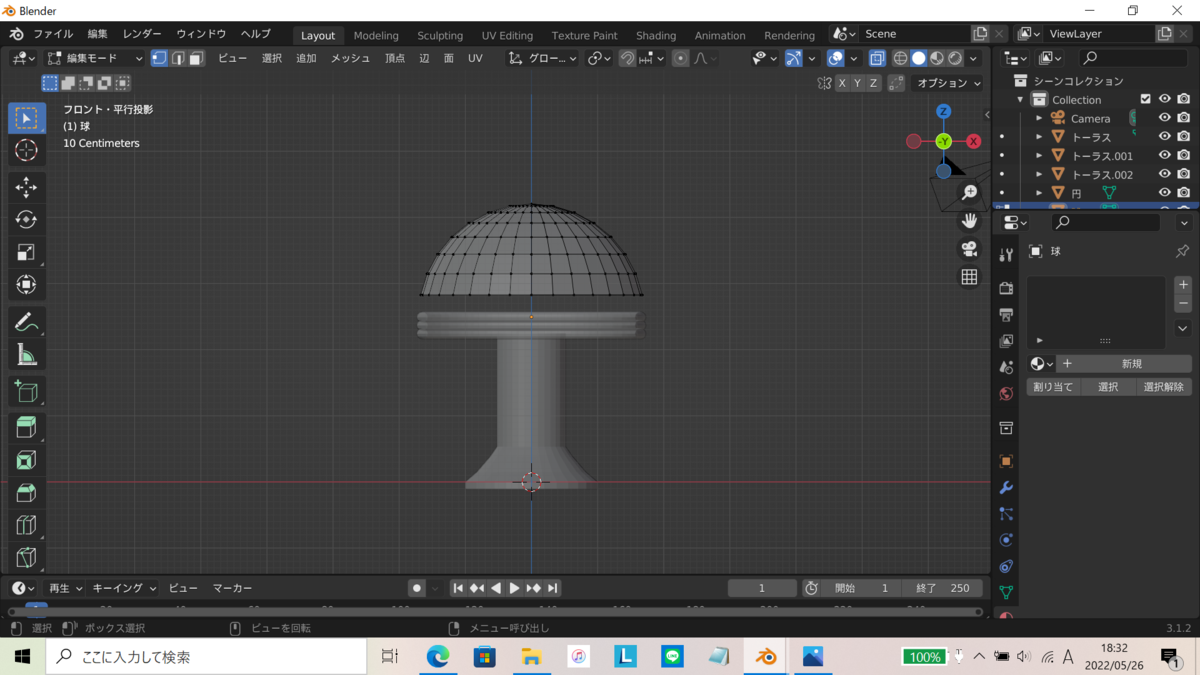This screenshot has height=675, width=1200.
Task: Select the Measure tool
Action: [27, 354]
